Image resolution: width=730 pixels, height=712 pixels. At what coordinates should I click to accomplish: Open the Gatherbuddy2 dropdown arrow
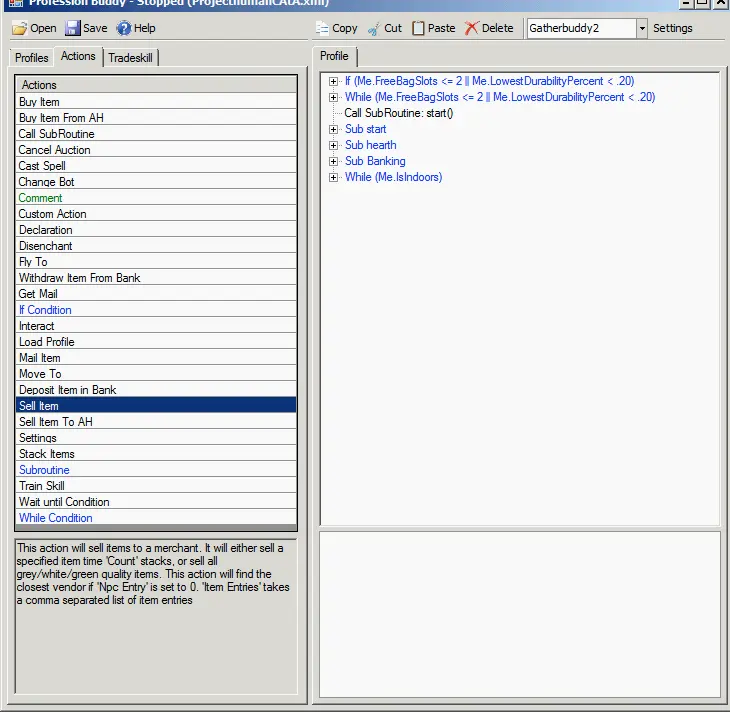(641, 29)
